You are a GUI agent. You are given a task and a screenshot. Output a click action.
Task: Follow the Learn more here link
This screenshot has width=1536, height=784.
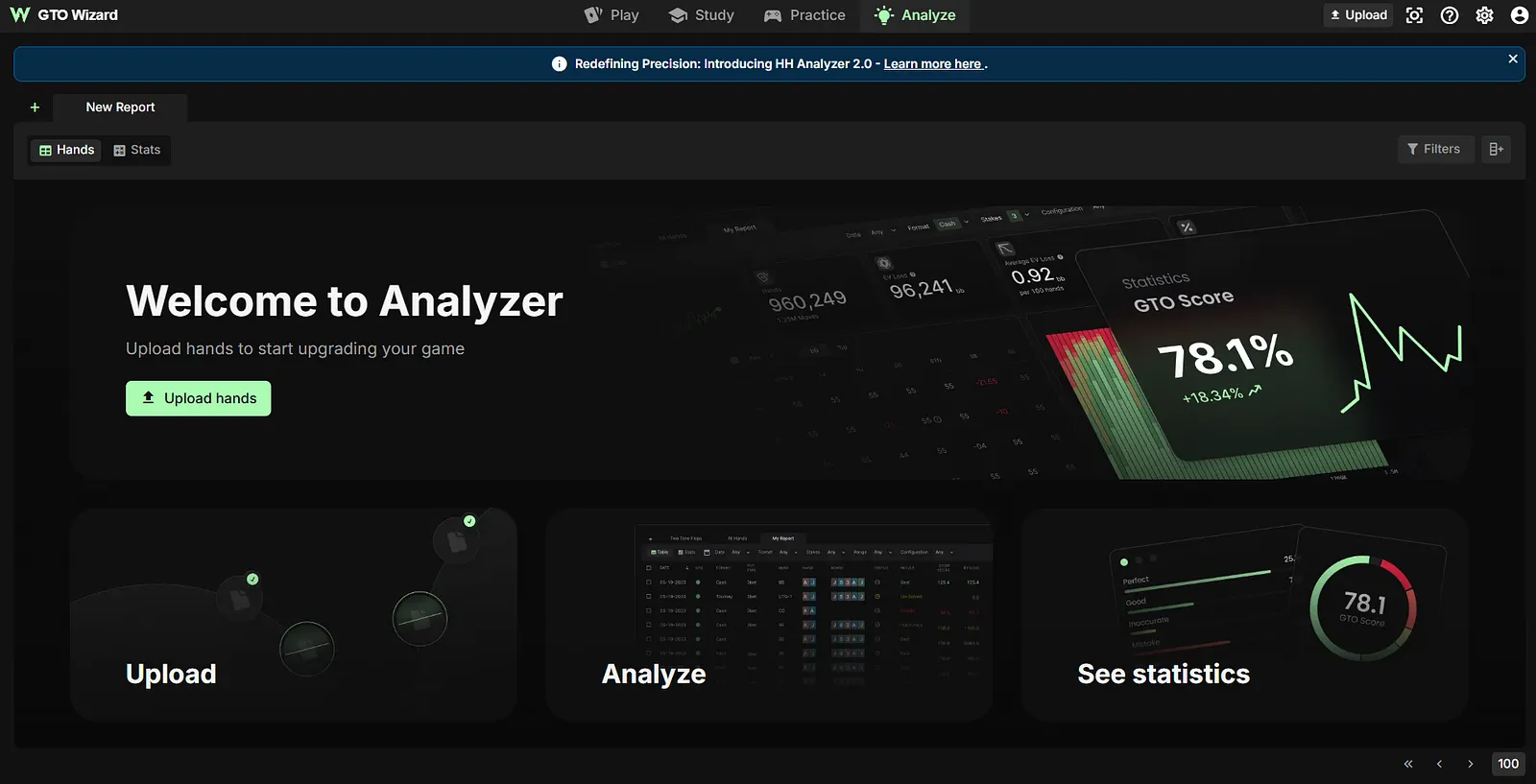932,64
